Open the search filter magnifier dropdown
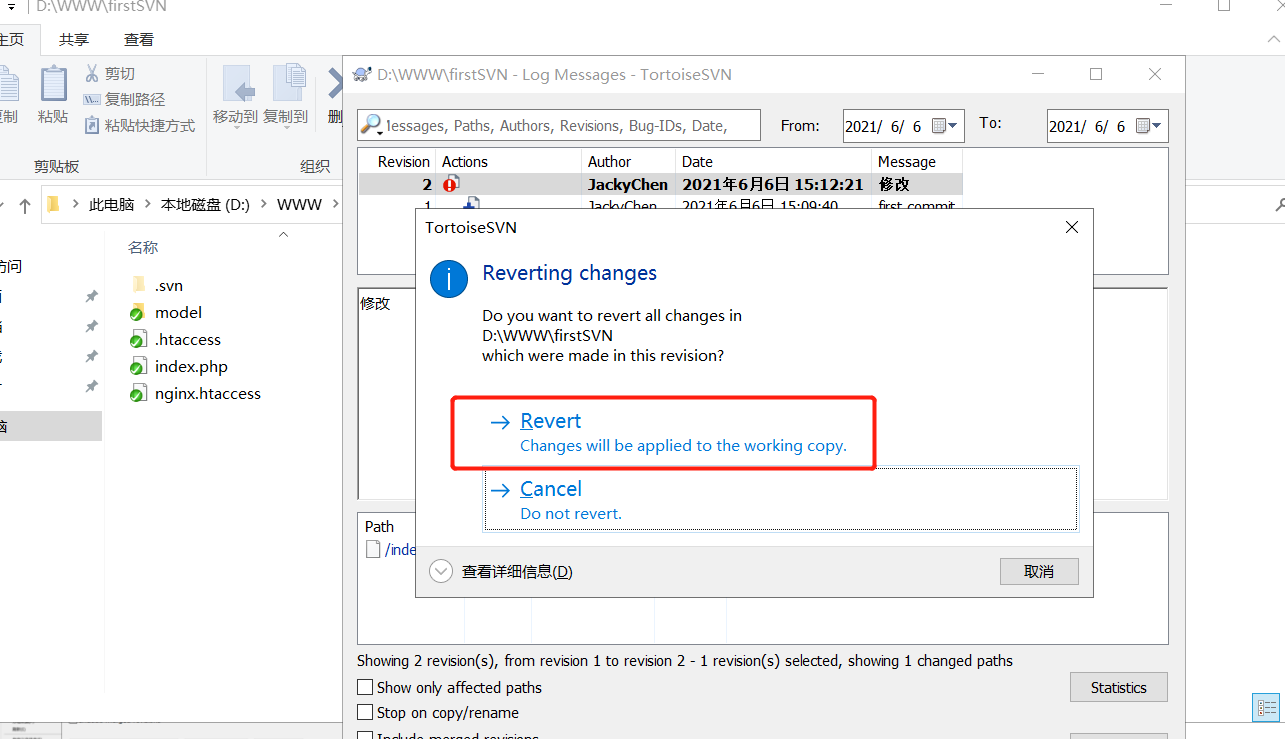The height and width of the screenshot is (739, 1285). [x=371, y=125]
